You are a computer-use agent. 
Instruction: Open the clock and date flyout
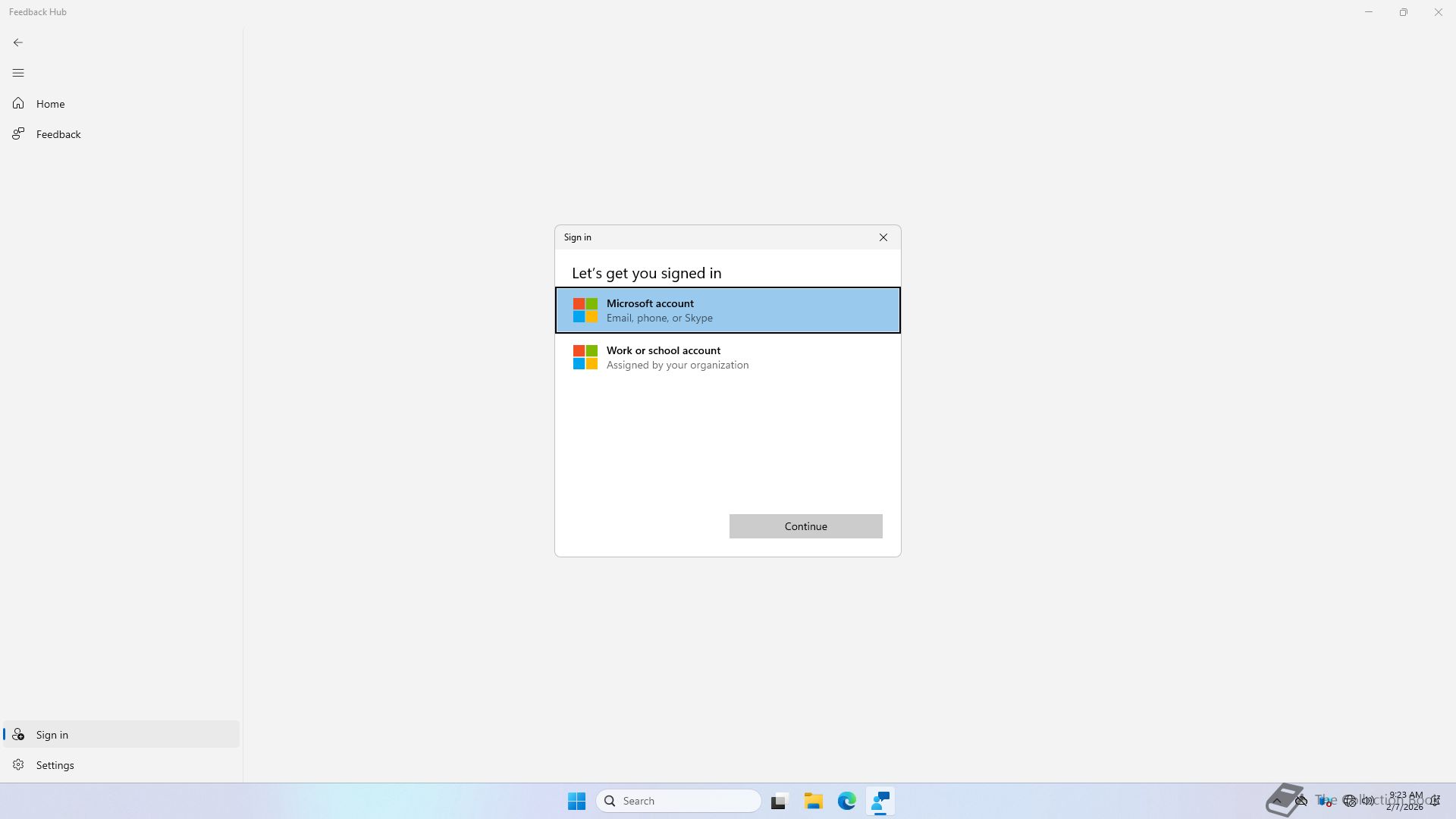coord(1405,801)
